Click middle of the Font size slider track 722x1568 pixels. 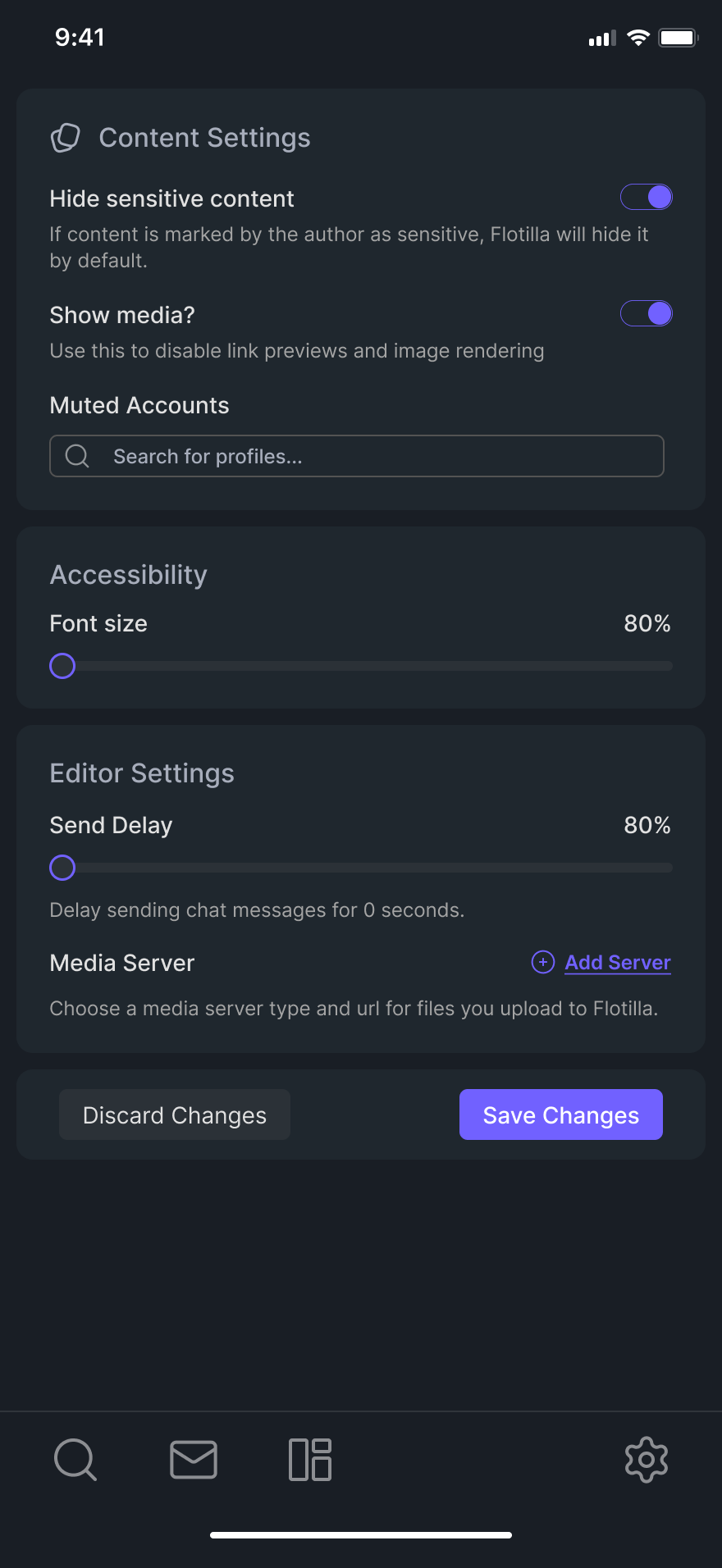(x=361, y=666)
